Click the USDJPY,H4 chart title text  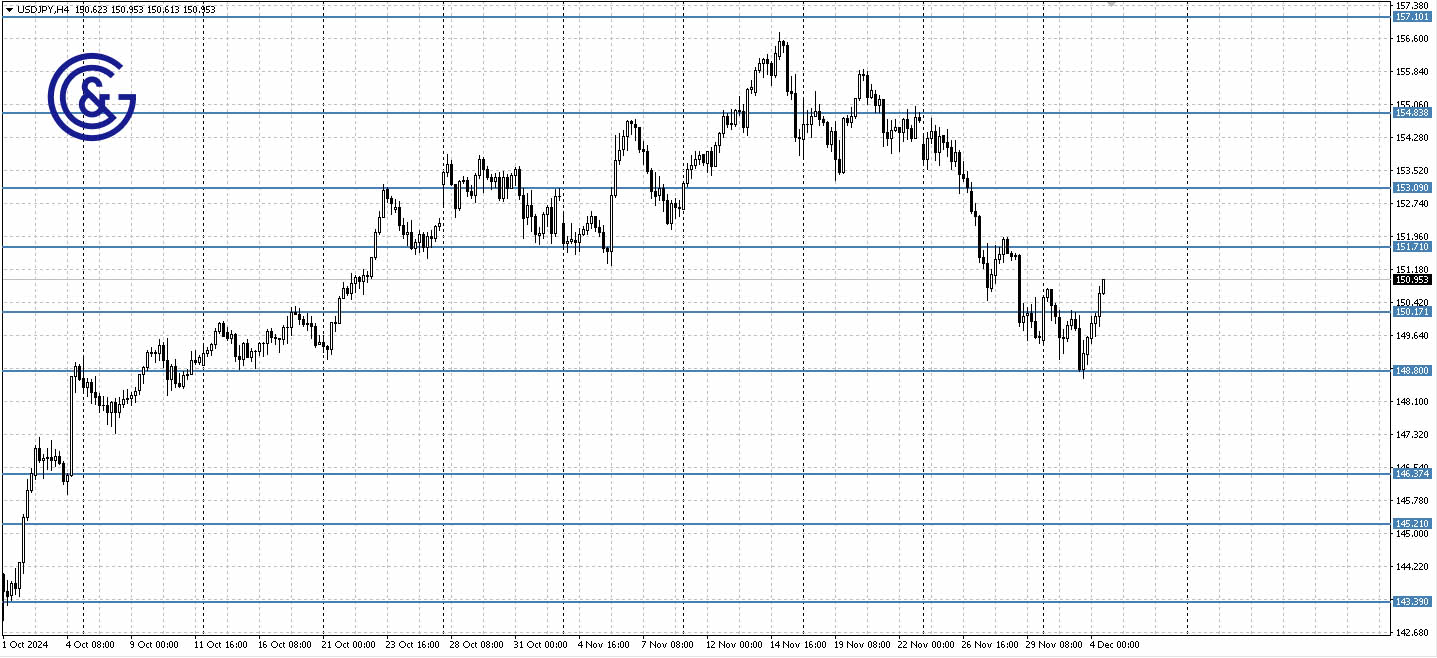[43, 9]
